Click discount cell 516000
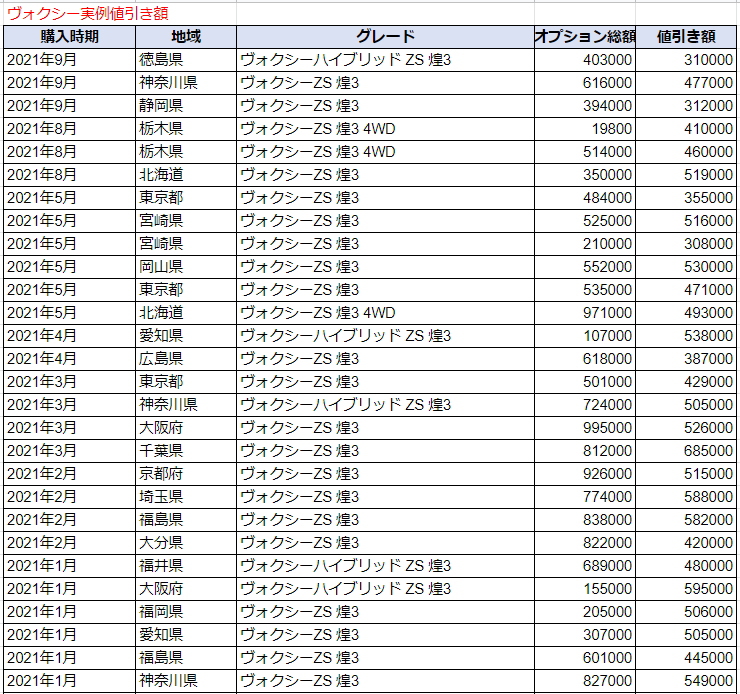 (686, 221)
